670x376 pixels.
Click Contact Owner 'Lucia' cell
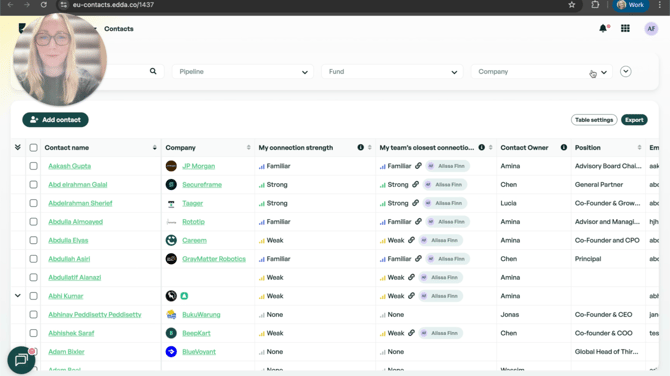click(508, 203)
